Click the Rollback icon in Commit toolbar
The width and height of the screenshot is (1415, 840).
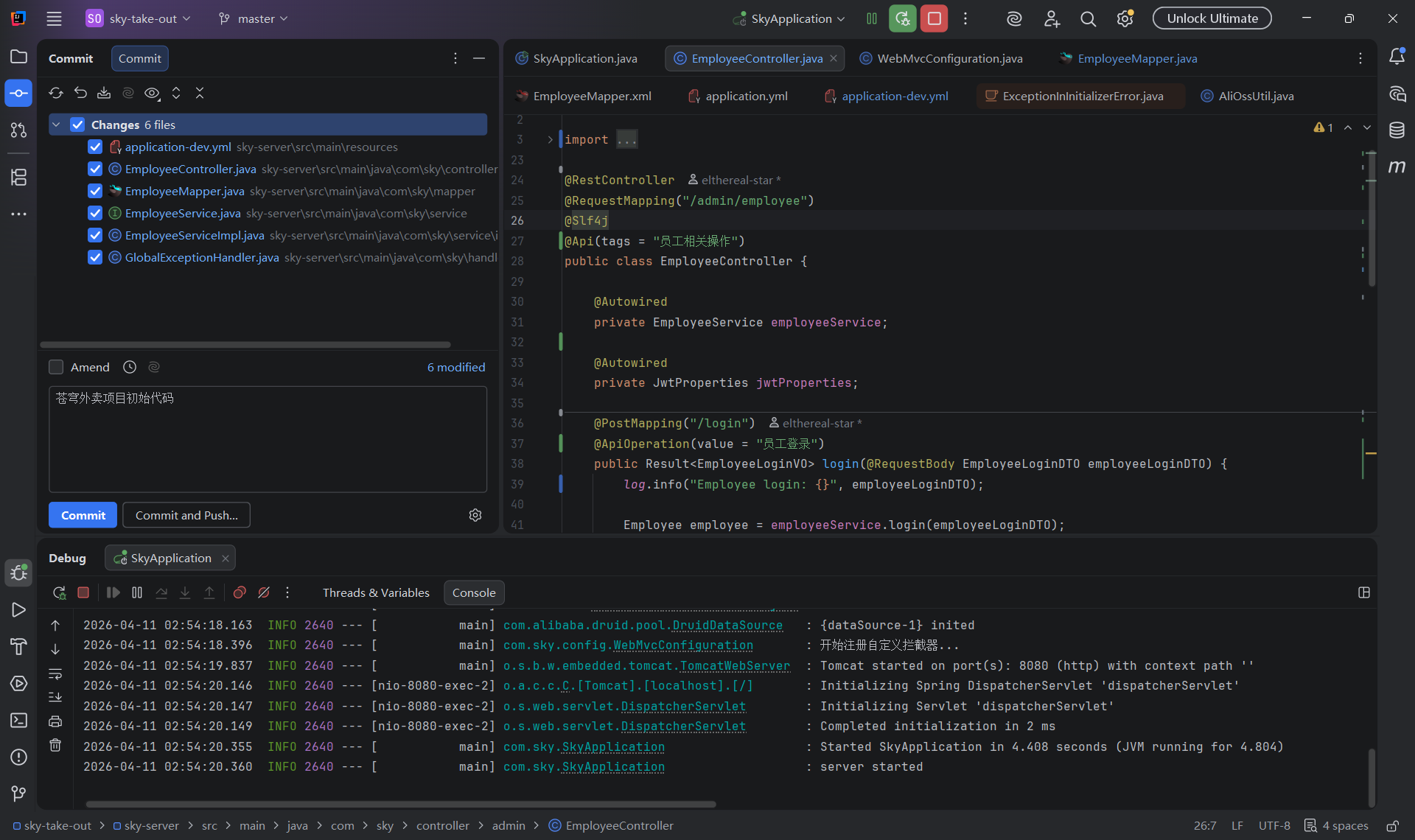pos(80,93)
